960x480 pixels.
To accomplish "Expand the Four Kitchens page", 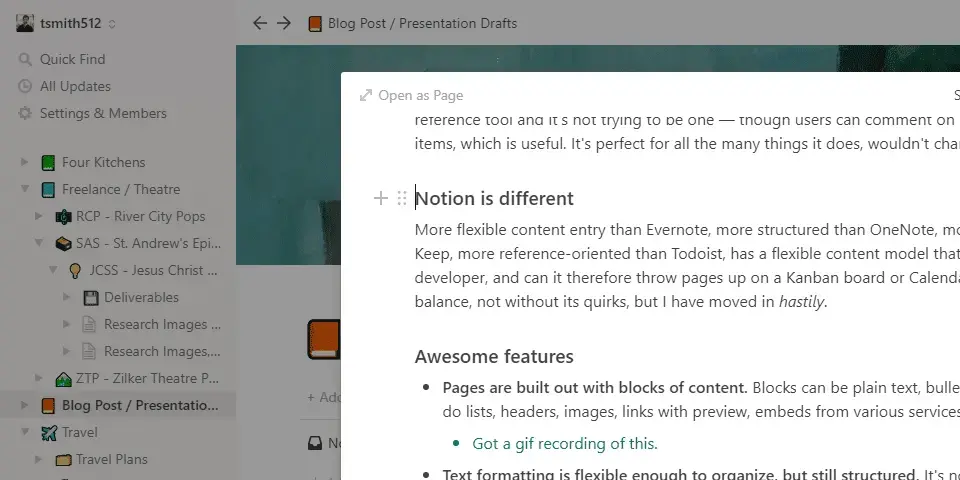I will [25, 162].
